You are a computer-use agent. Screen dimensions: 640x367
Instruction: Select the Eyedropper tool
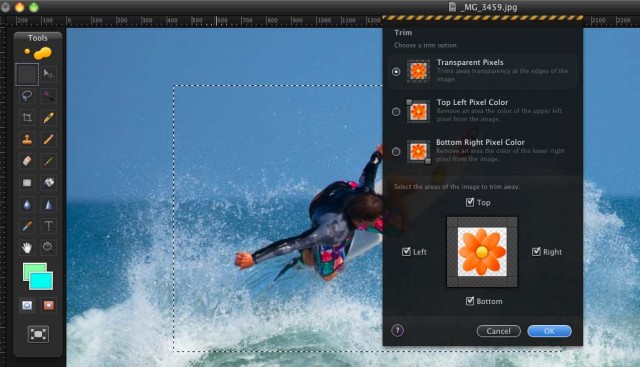(27, 226)
